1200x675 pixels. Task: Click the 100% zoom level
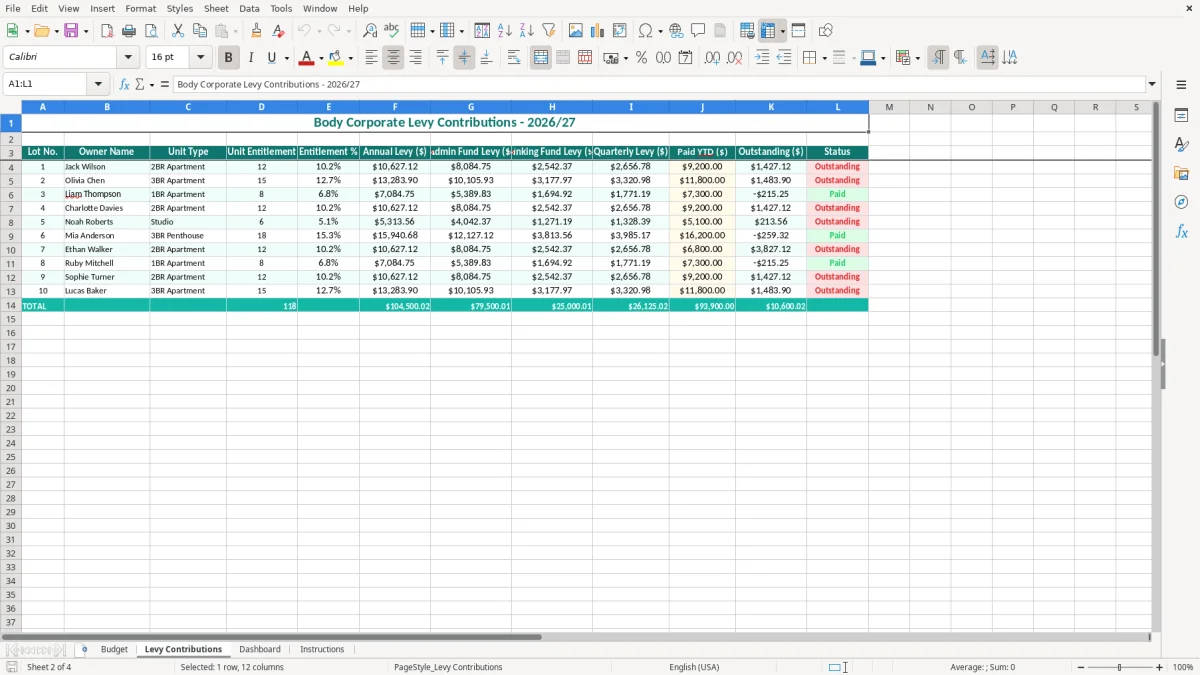point(1183,667)
